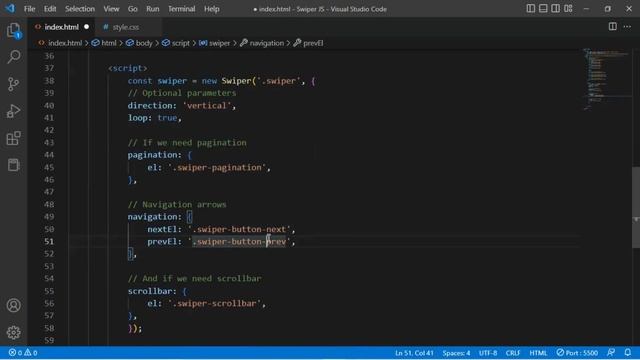Viewport: 640px width, 360px height.
Task: Select prevEl in the breadcrumb
Action: [x=309, y=43]
